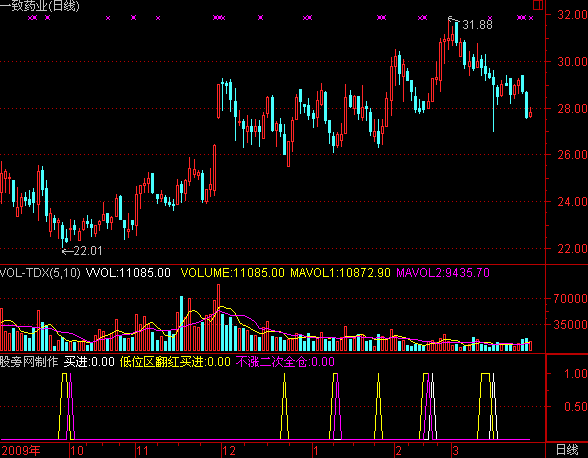Click the 31.88 high price arrow marker
588x458 pixels.
(x=471, y=24)
